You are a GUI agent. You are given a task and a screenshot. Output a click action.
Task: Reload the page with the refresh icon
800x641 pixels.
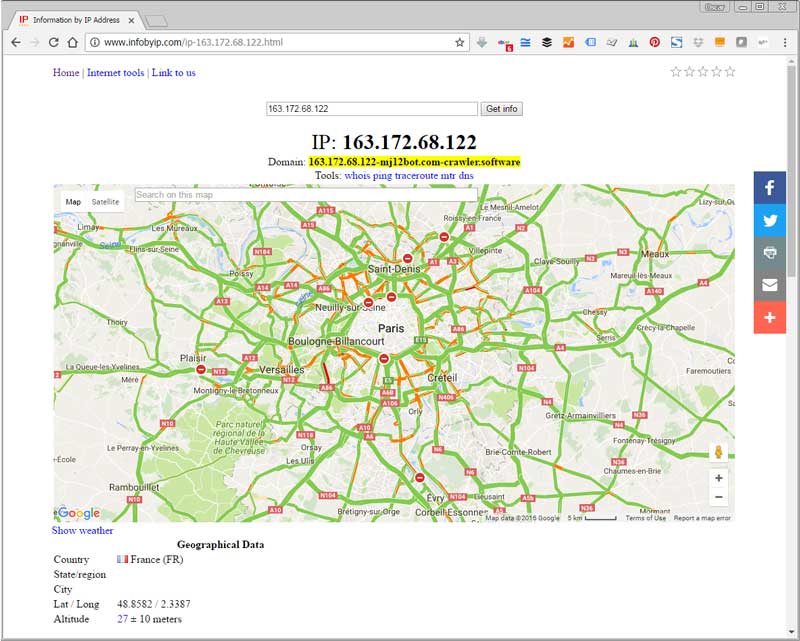pos(54,42)
